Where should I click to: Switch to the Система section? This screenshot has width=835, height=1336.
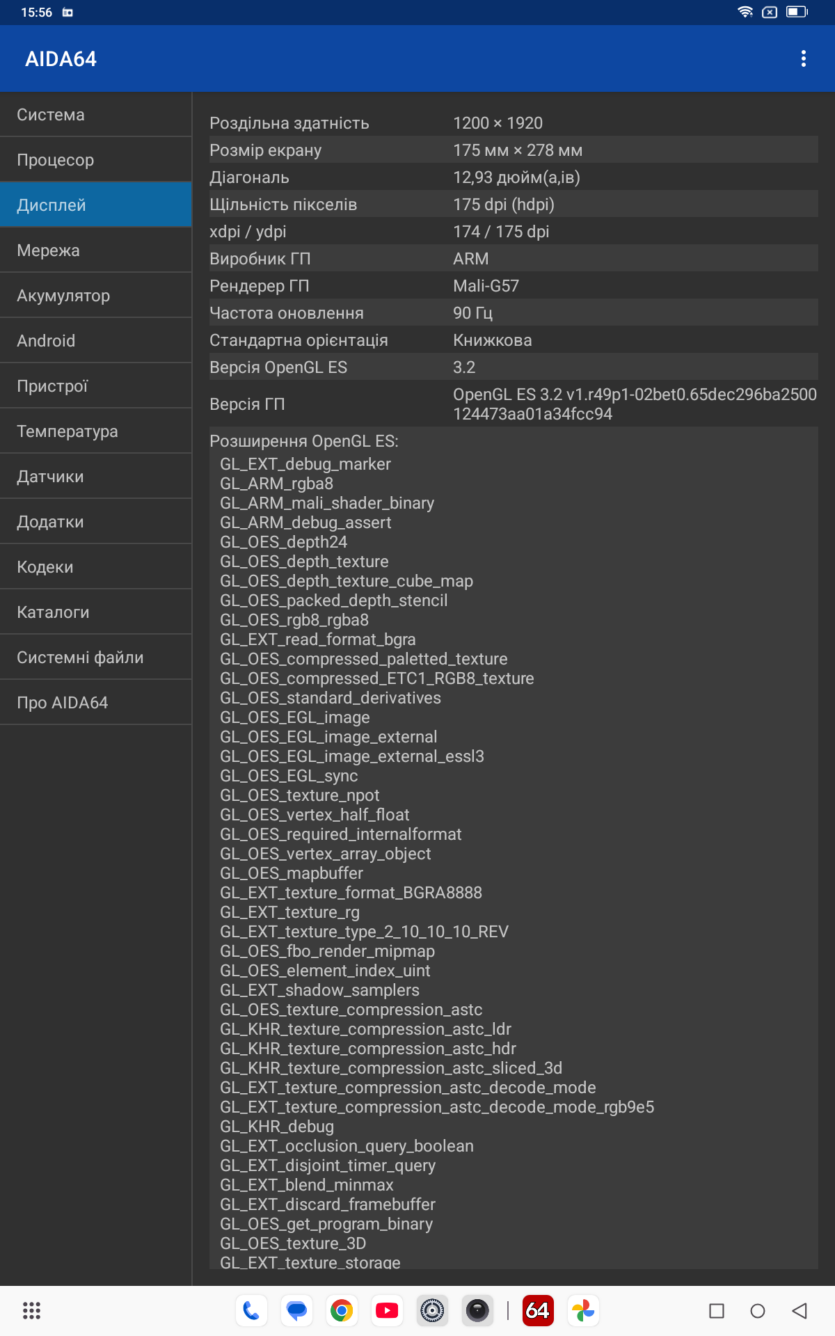(95, 115)
